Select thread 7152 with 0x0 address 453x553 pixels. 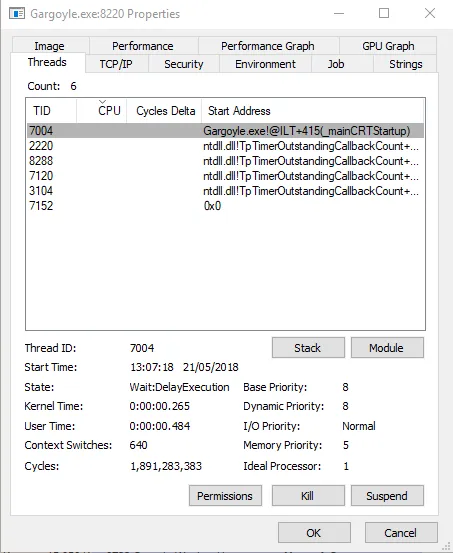pos(225,206)
